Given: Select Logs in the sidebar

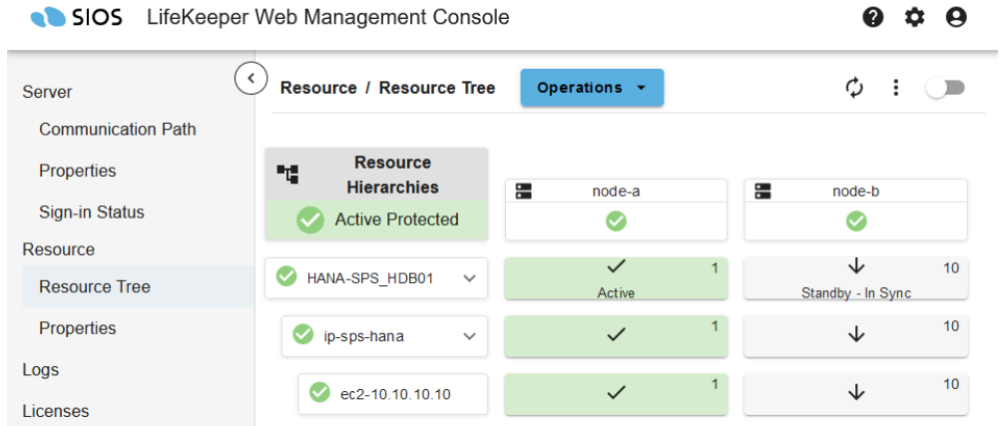Looking at the screenshot, I should [40, 370].
